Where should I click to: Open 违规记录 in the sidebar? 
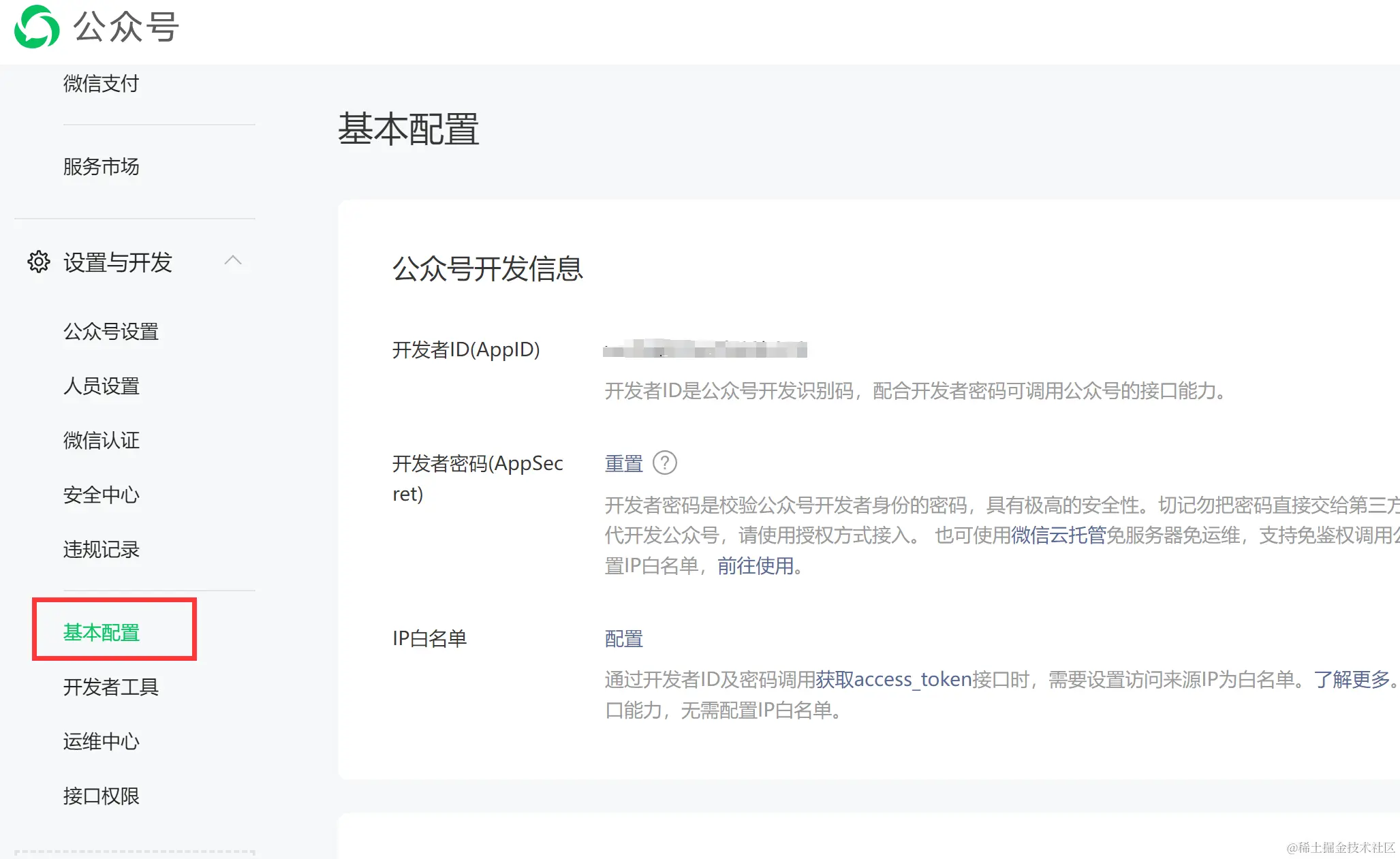coord(101,550)
